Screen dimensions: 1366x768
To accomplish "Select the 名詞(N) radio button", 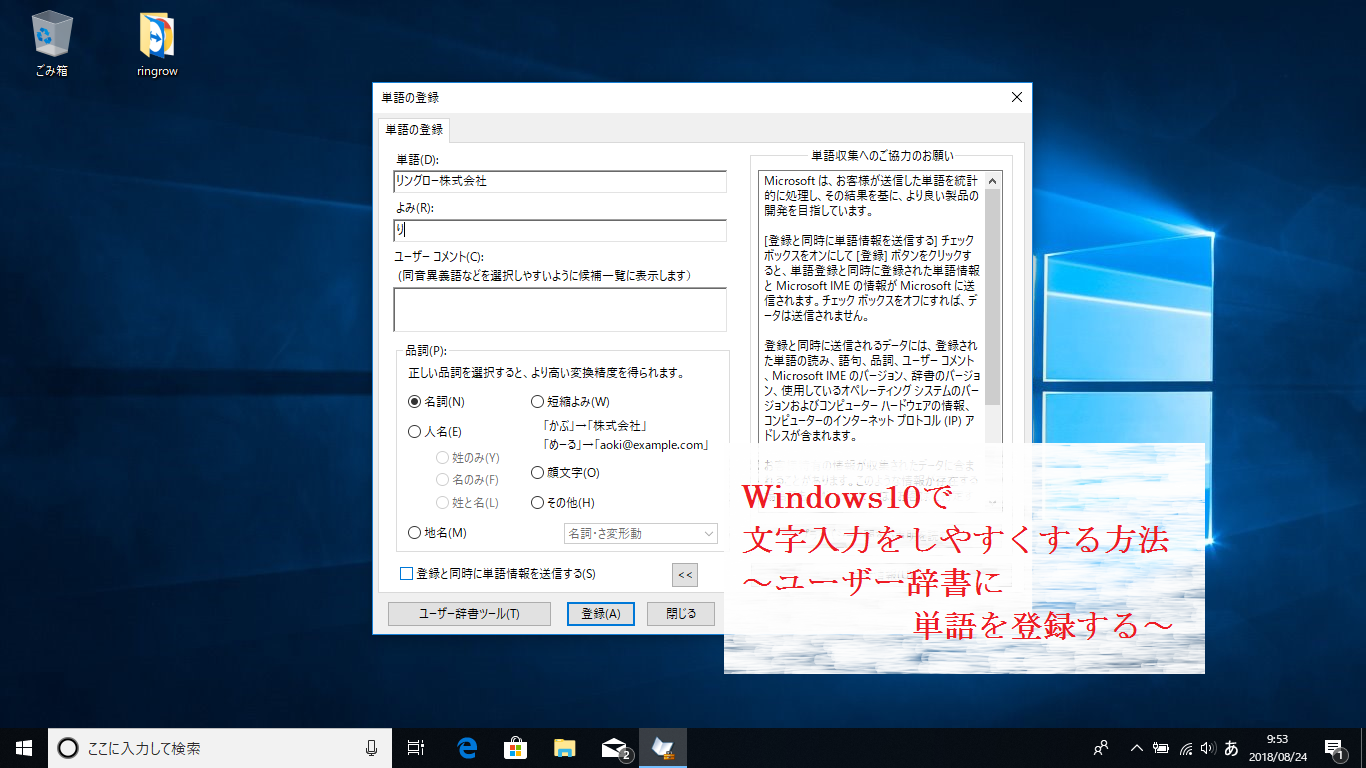I will tap(436, 402).
